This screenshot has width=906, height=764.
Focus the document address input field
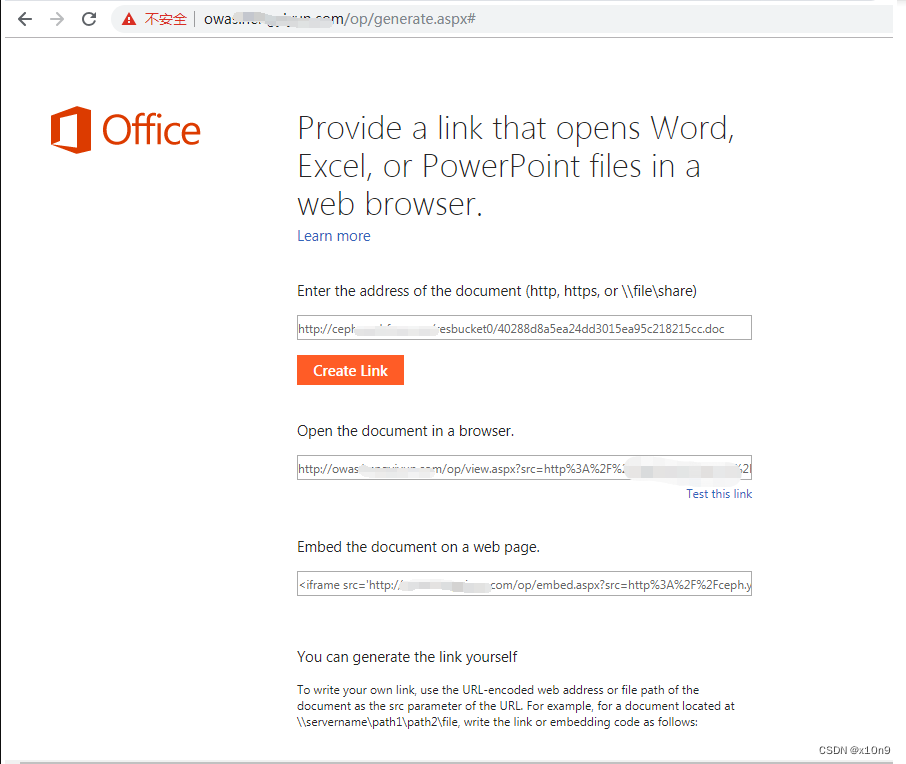pos(524,327)
